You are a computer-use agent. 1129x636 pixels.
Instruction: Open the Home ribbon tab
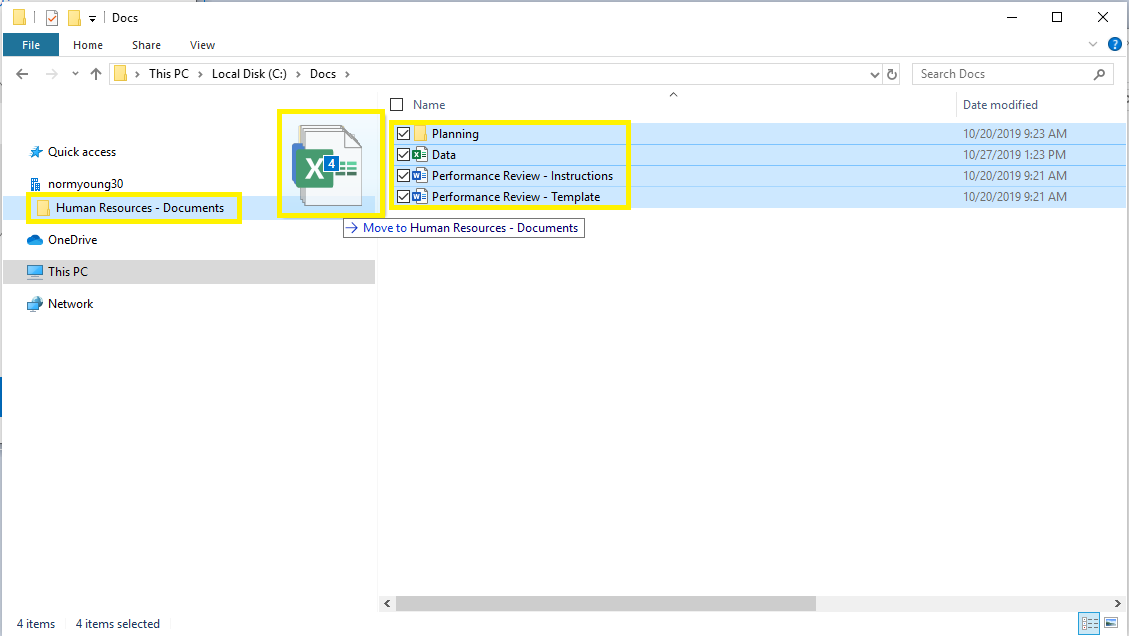(x=88, y=45)
